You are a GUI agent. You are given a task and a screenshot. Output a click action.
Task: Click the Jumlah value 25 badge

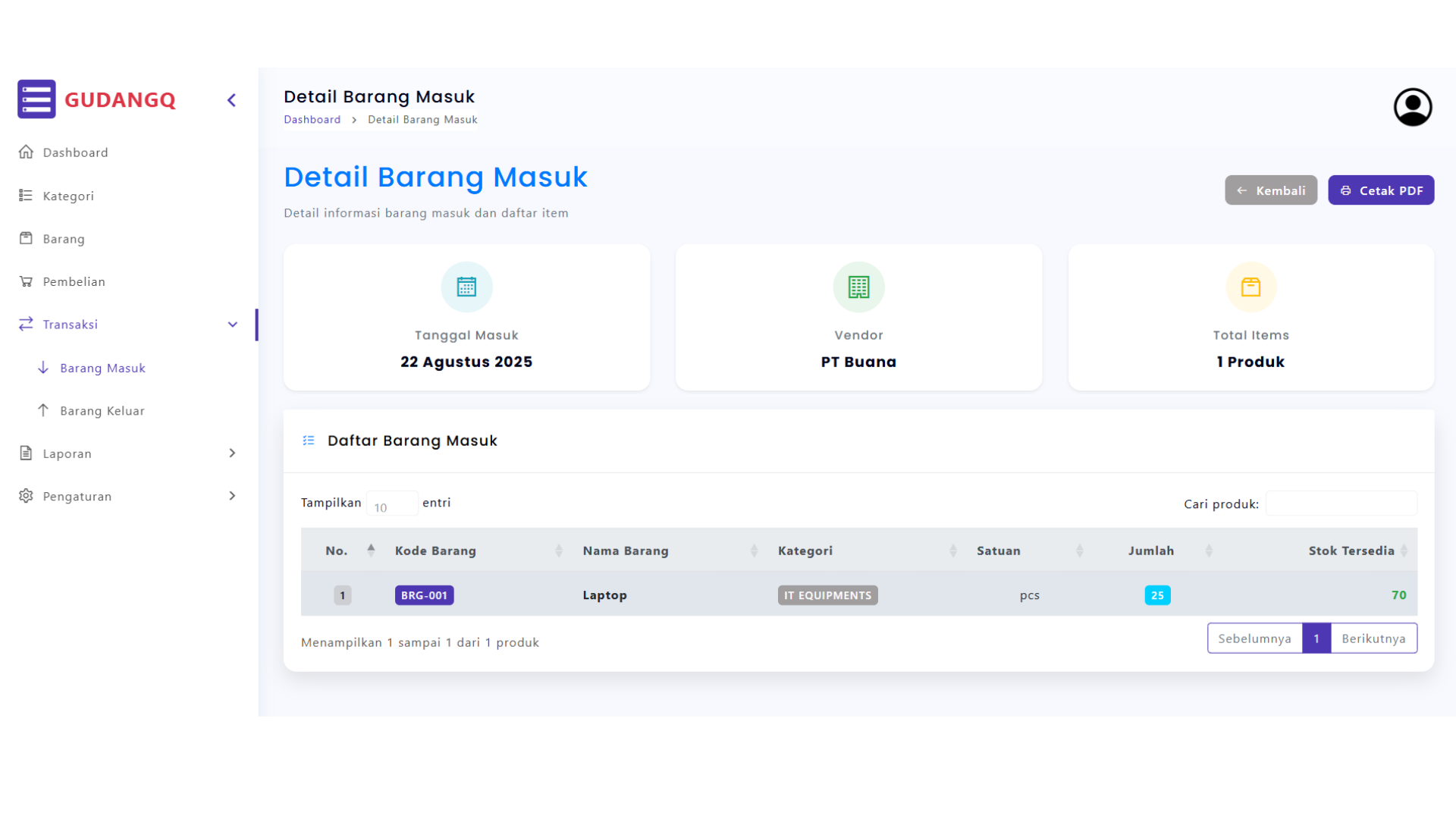[x=1157, y=595]
